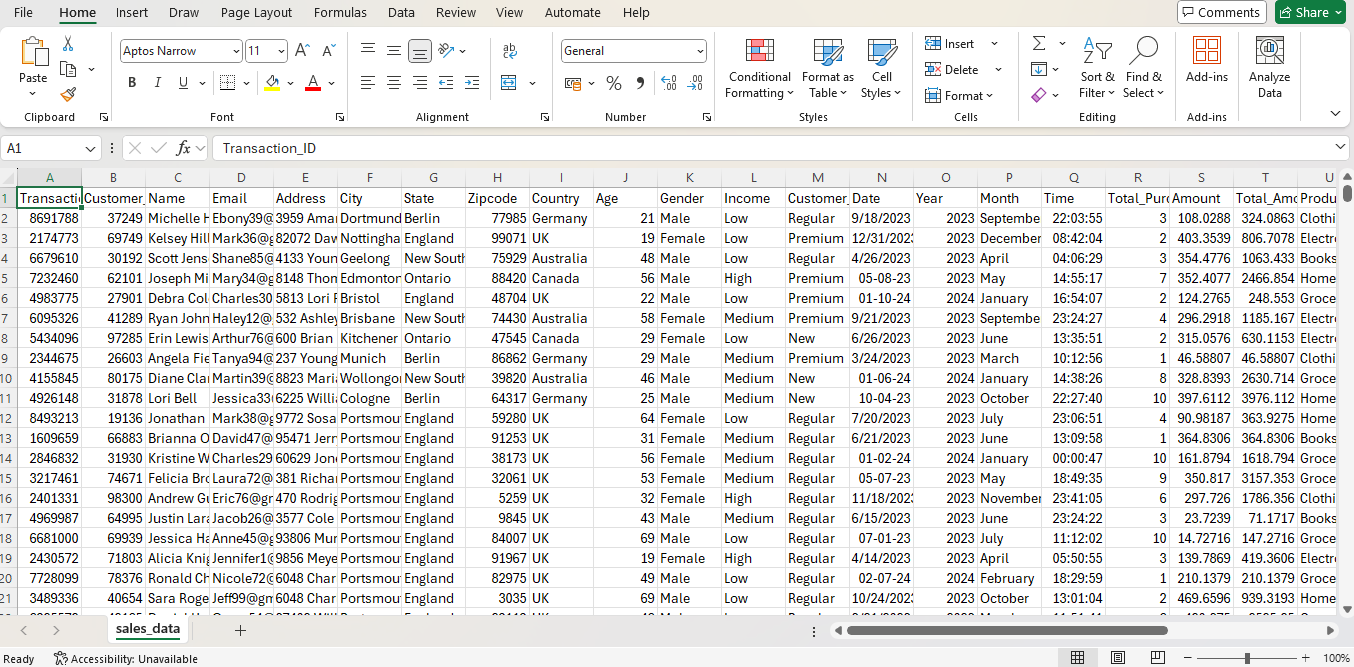Click the Format Painter brush icon
The height and width of the screenshot is (667, 1354).
point(68,94)
